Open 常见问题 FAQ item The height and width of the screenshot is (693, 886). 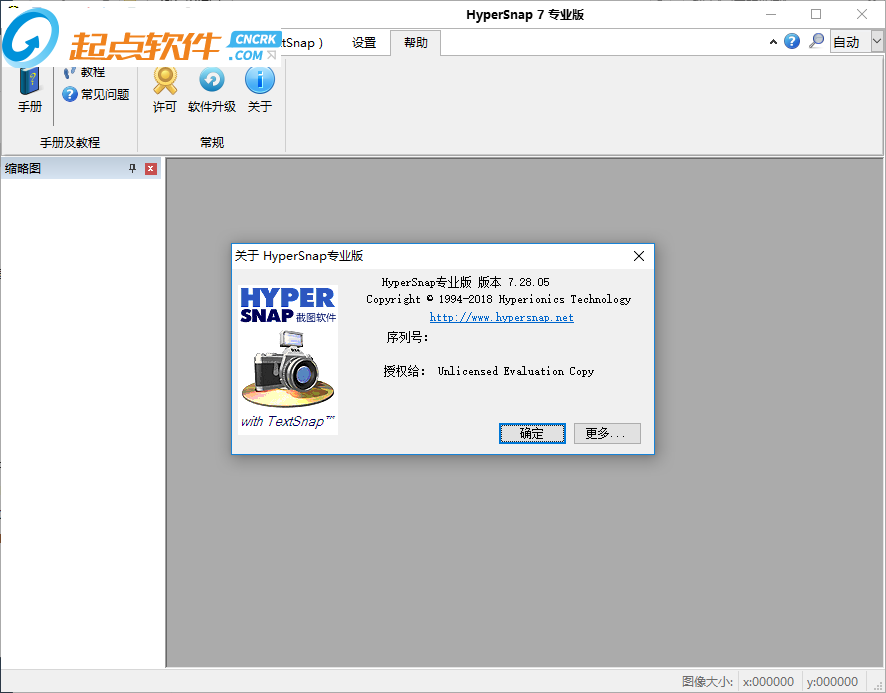click(95, 94)
